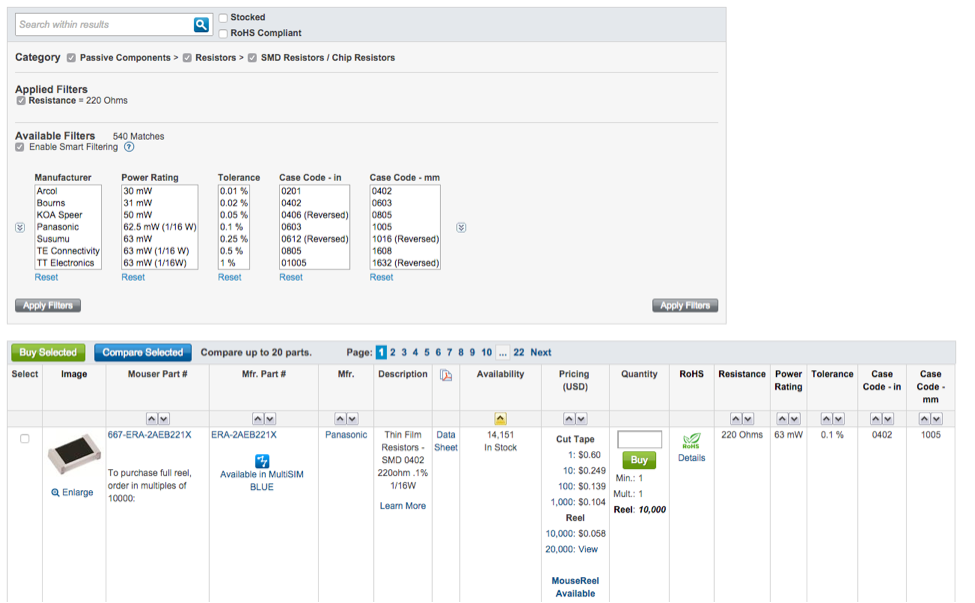Uncheck Resistance = 220 Ohms filter
This screenshot has width=975, height=603.
[x=21, y=100]
